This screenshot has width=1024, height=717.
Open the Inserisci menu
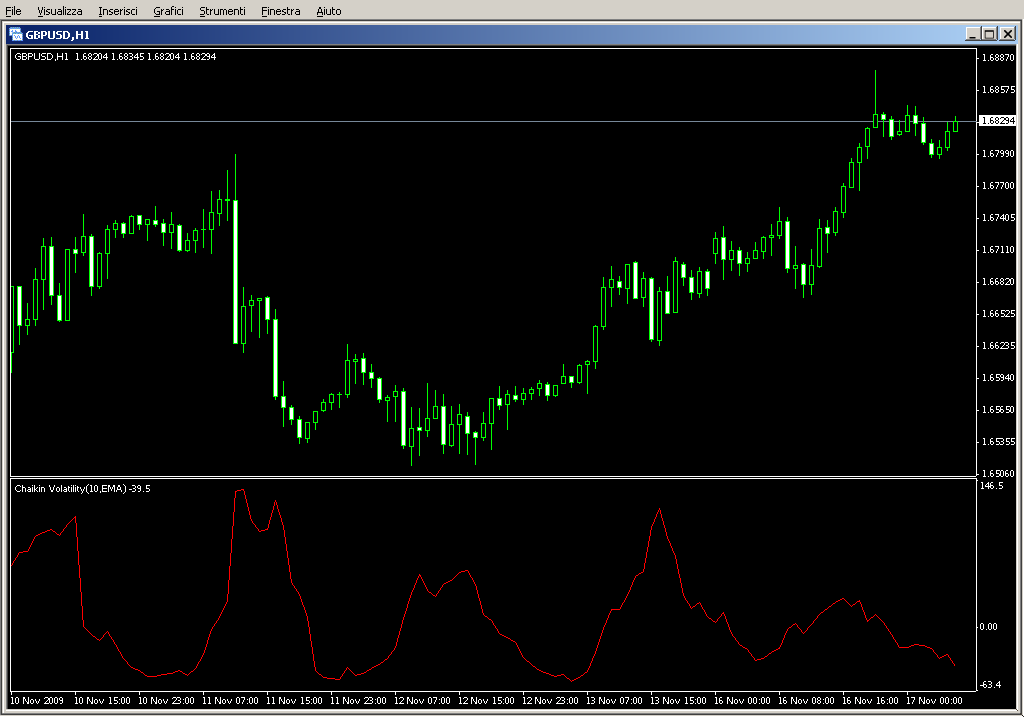tap(118, 11)
